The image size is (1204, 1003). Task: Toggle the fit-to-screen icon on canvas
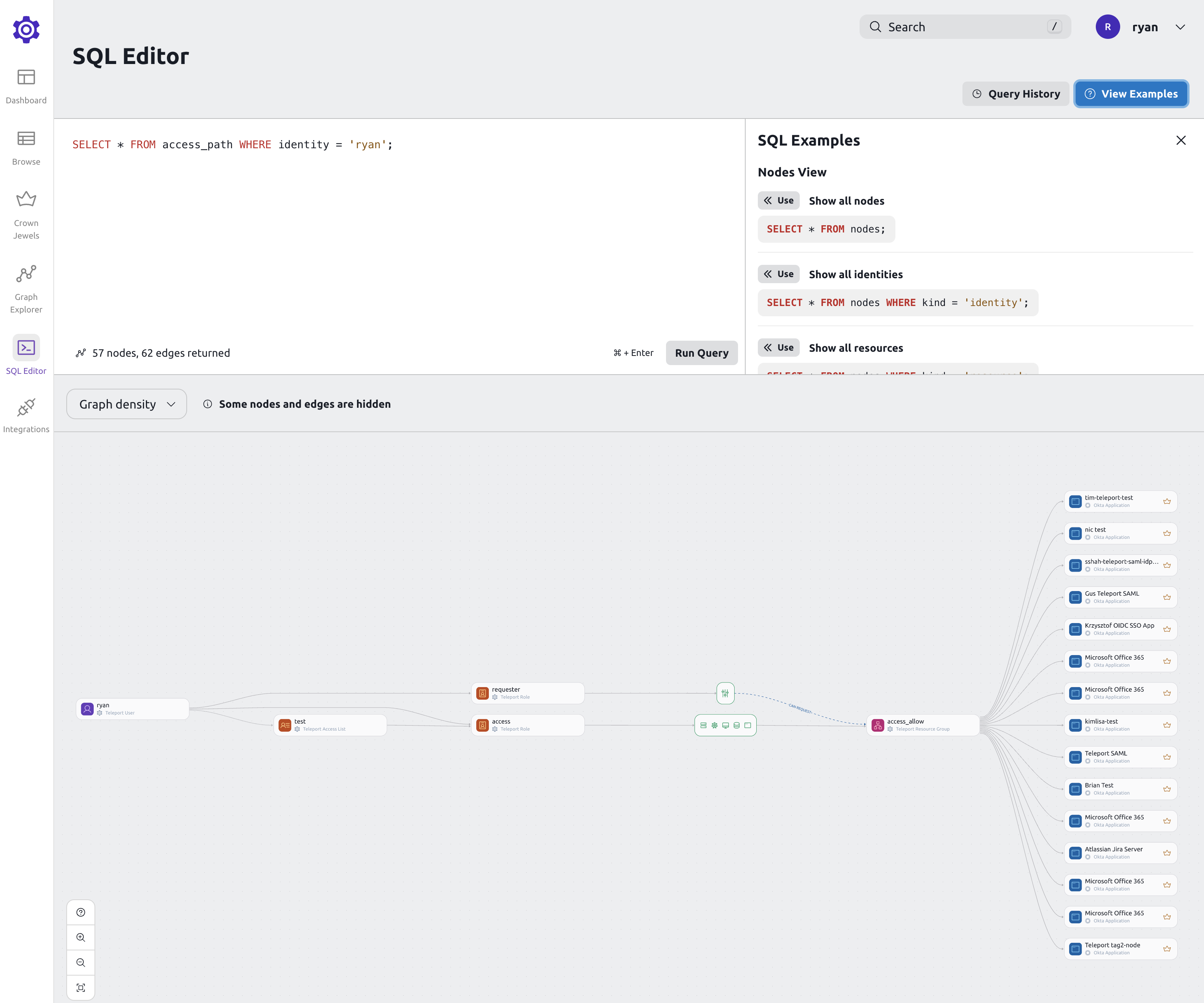pos(80,987)
